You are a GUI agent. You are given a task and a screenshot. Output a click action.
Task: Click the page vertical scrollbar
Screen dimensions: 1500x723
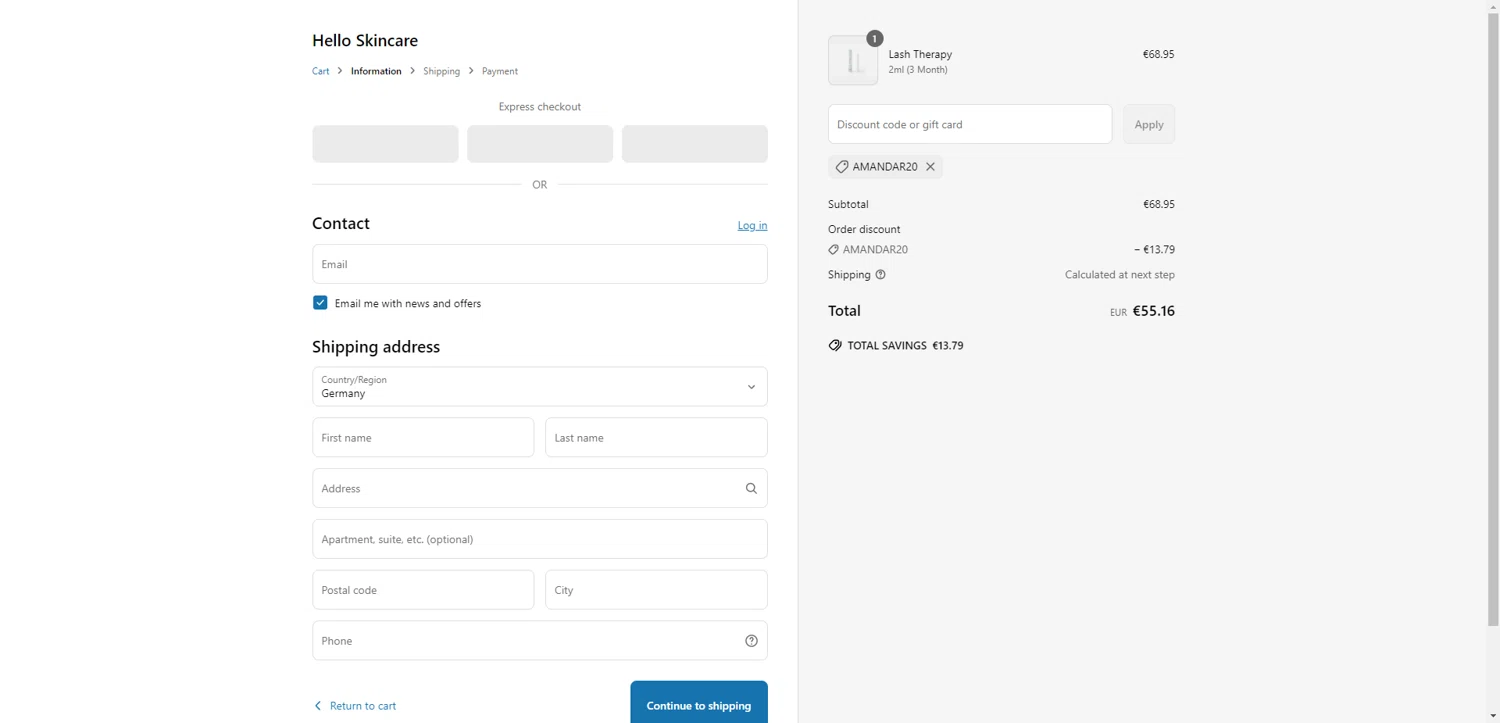click(x=1493, y=320)
